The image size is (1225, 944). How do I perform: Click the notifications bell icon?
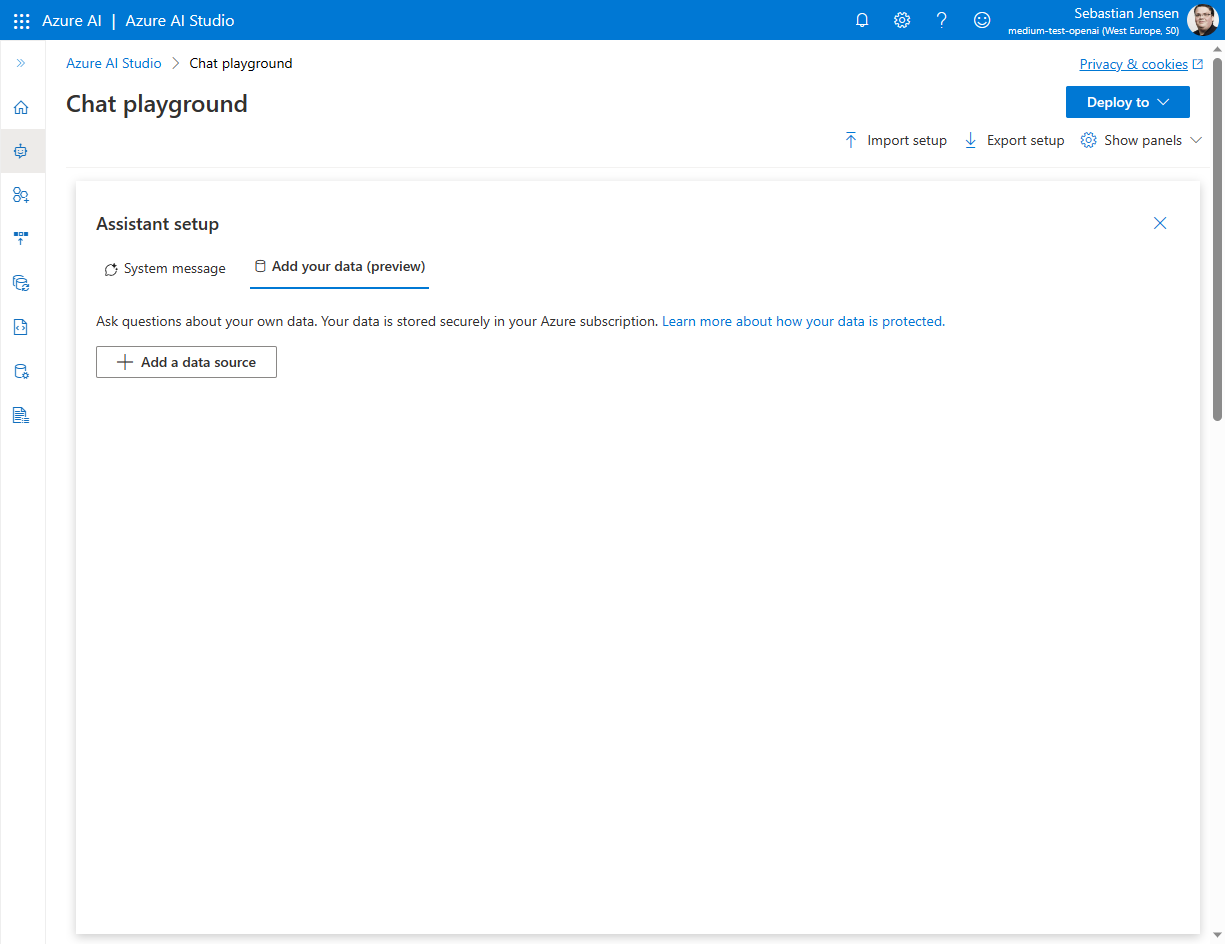click(x=862, y=20)
